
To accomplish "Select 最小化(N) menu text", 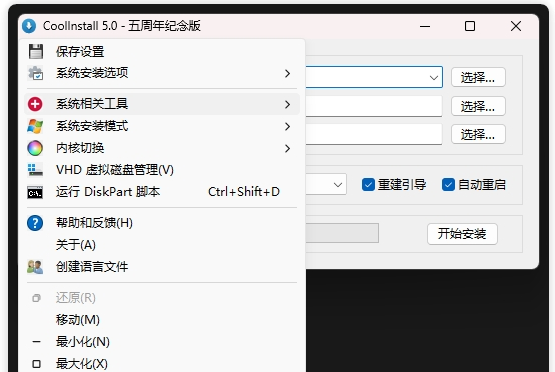I will 83,342.
